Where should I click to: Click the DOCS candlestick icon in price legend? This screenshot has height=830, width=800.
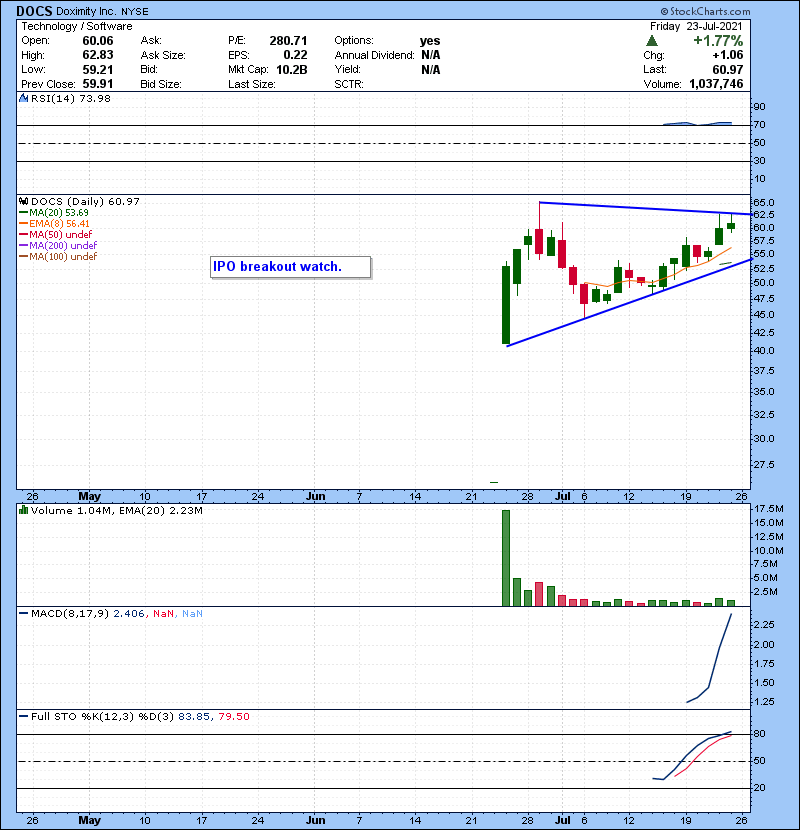(x=23, y=202)
